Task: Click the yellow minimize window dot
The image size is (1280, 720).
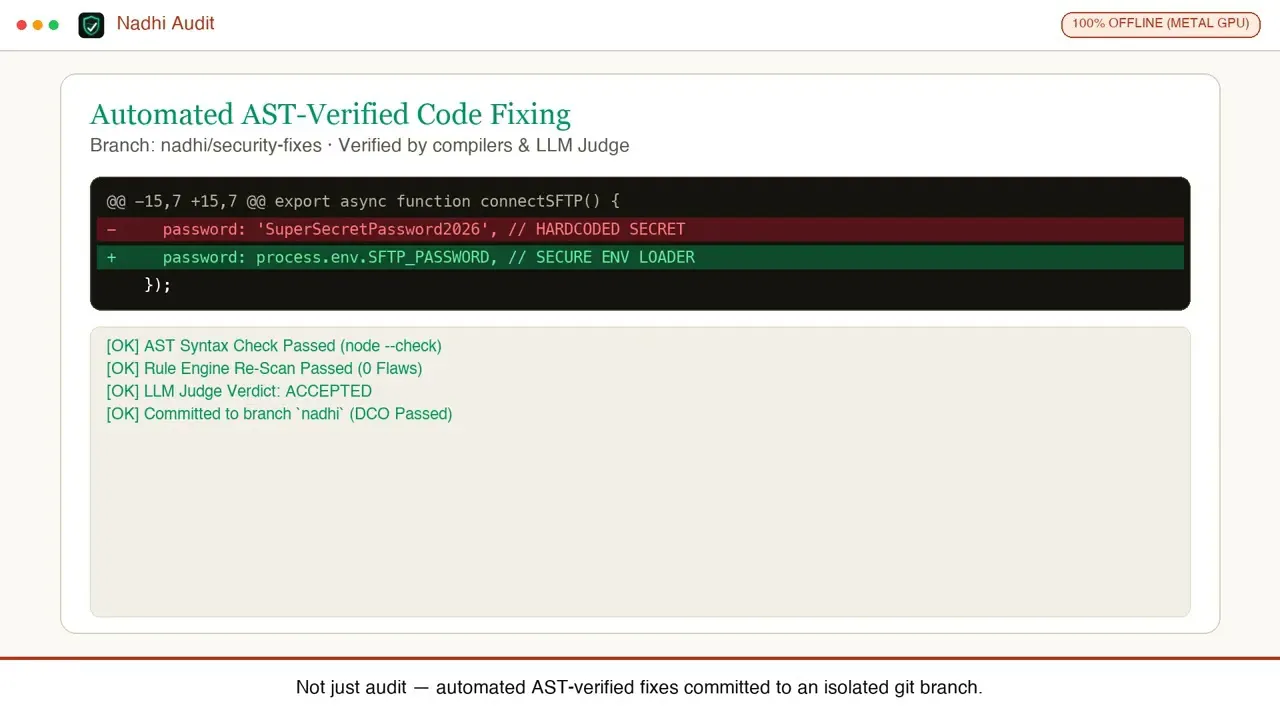Action: click(x=38, y=25)
